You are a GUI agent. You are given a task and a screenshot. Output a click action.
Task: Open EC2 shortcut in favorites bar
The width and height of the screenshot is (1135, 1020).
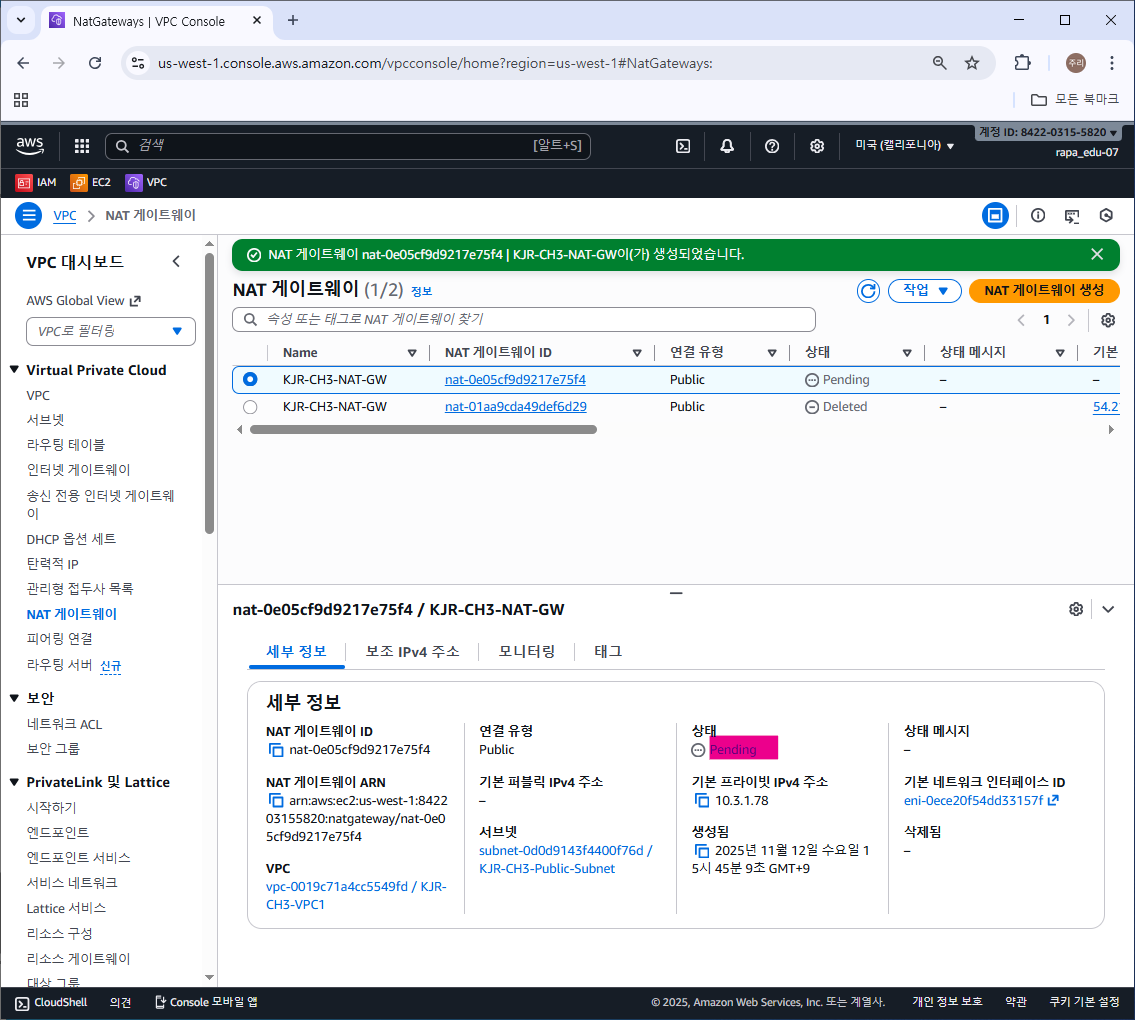[90, 182]
